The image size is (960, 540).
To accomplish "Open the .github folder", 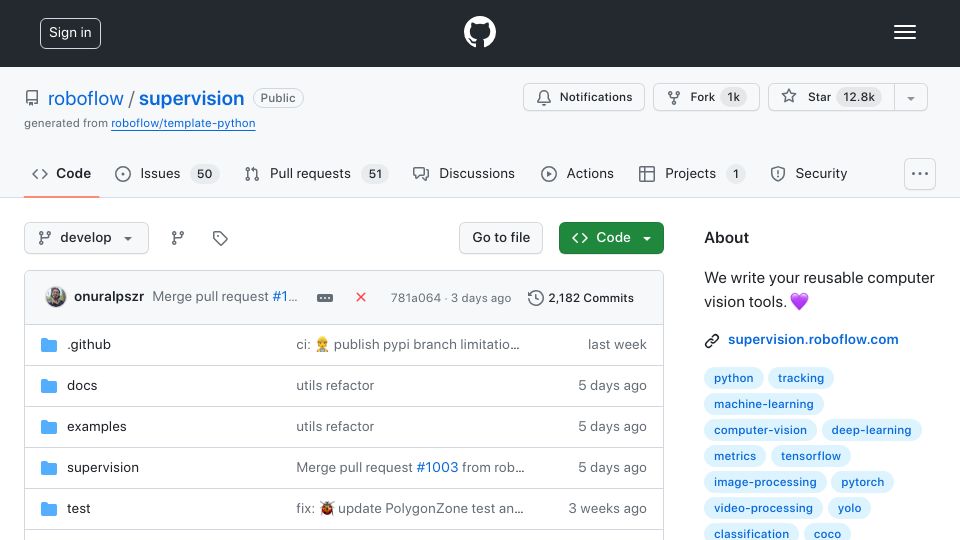I will pos(89,345).
